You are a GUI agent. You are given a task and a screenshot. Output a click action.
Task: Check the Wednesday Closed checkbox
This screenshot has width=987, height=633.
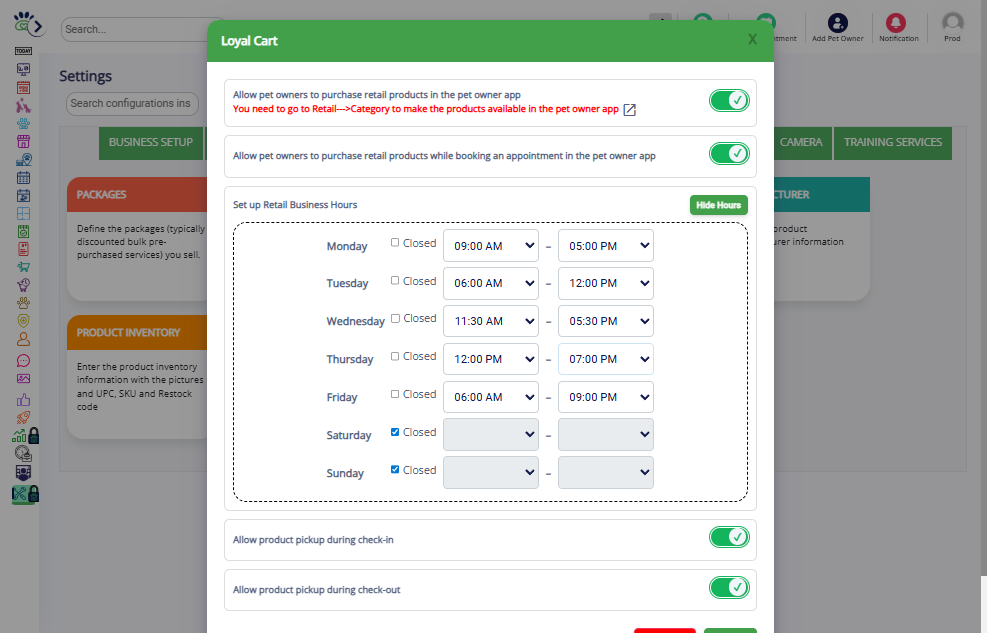(395, 318)
